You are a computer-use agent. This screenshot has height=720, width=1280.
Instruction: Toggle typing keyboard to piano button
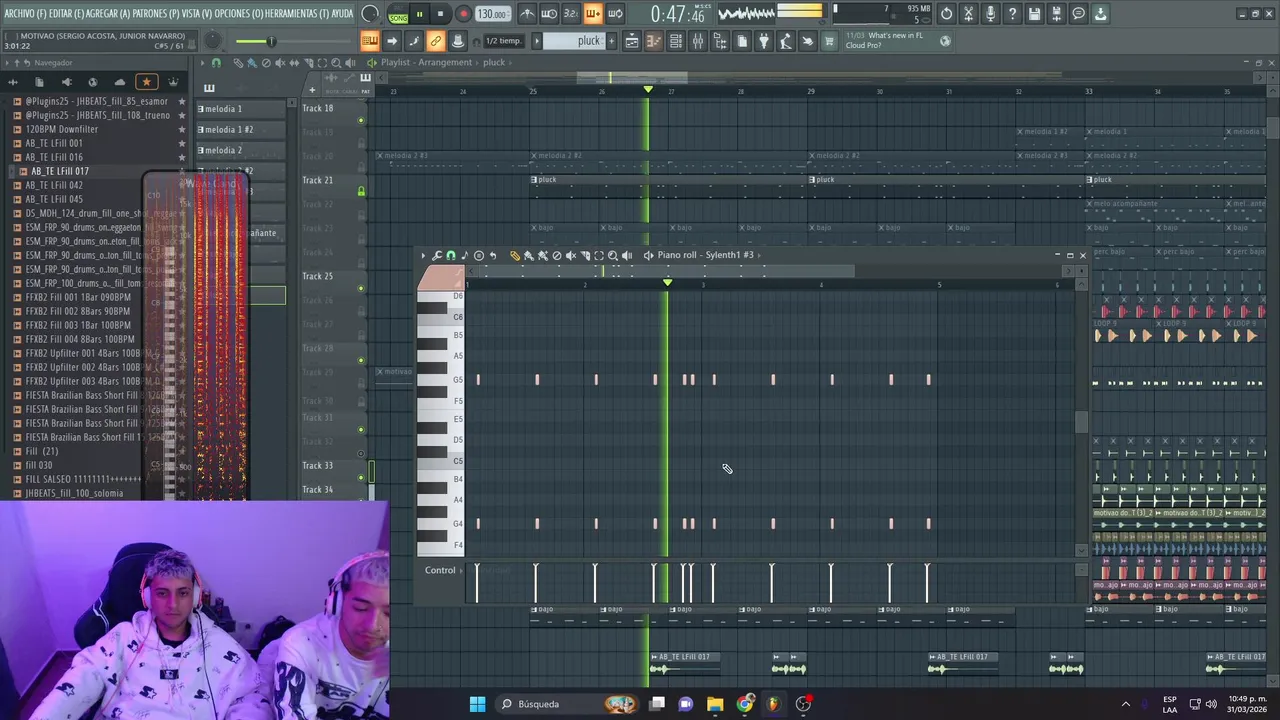tap(370, 41)
